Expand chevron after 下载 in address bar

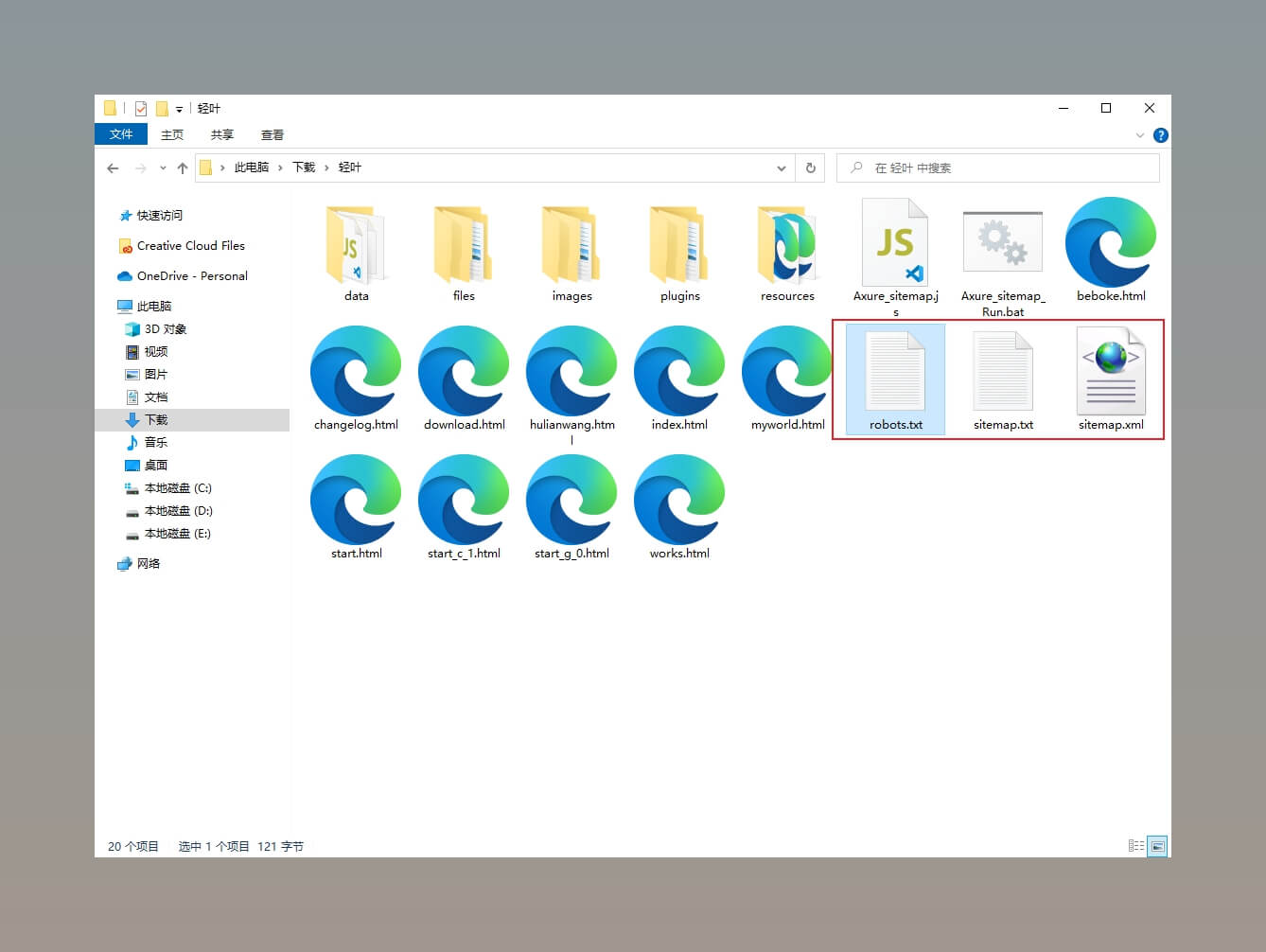[326, 167]
